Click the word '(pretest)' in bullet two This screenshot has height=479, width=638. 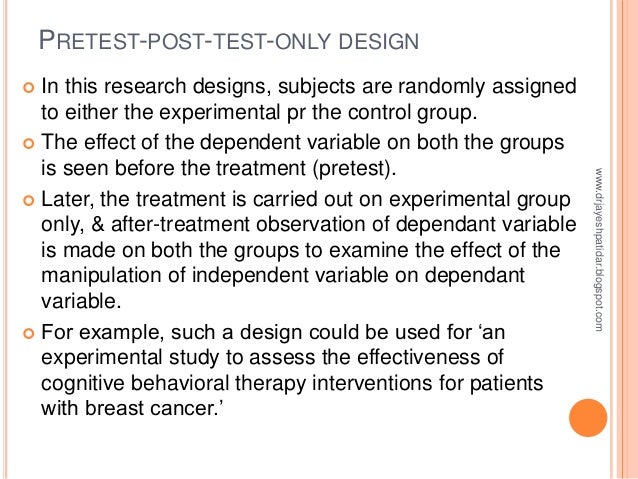click(354, 168)
